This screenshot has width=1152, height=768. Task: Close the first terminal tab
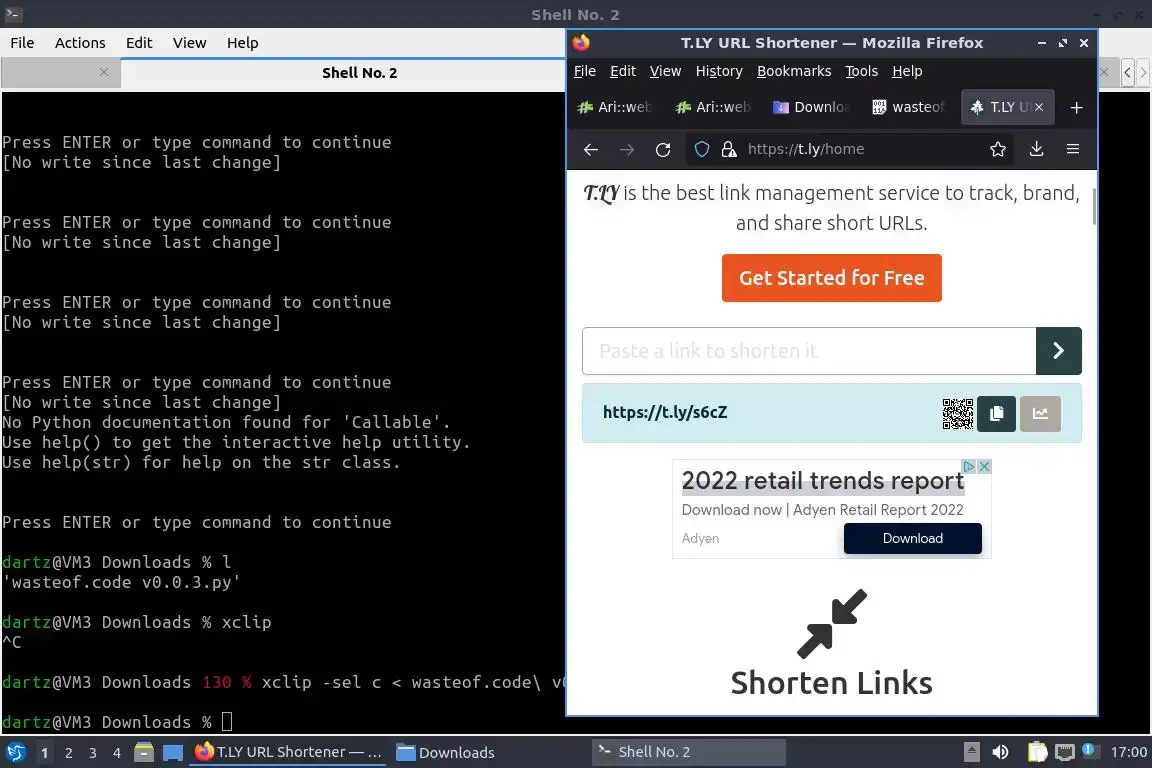pos(104,72)
